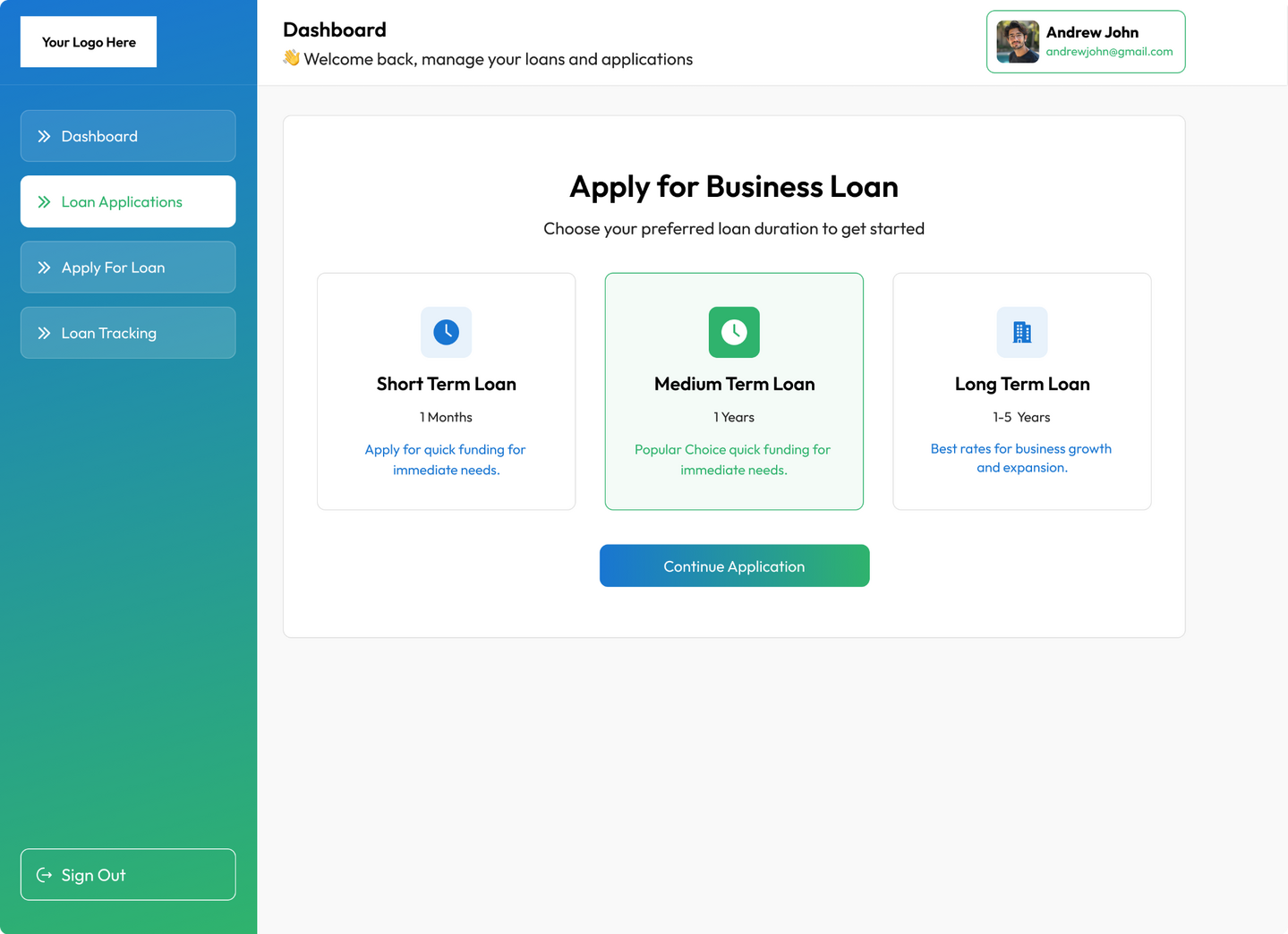Choose the Medium Term Loan option
1288x934 pixels.
coord(734,391)
